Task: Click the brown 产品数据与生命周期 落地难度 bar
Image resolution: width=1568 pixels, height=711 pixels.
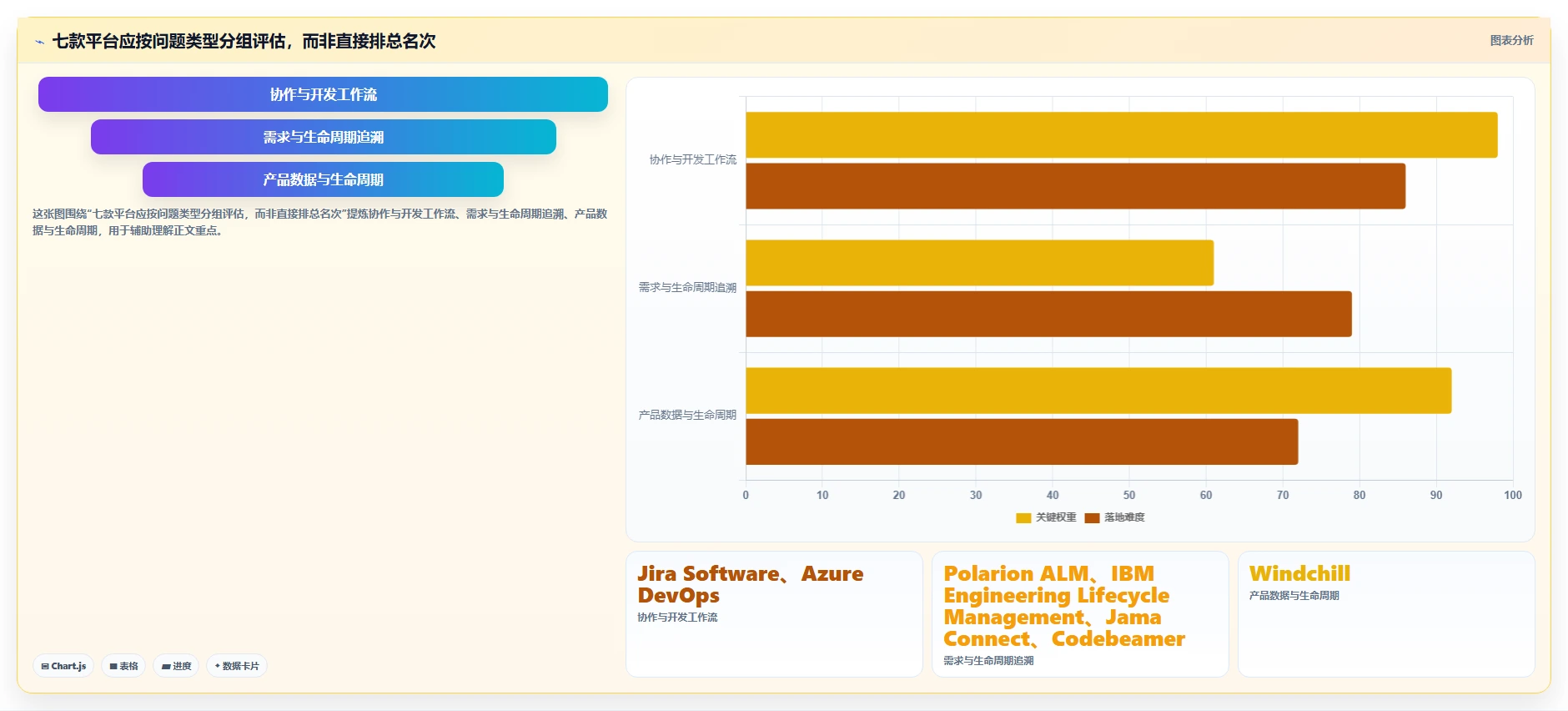Action: (x=1022, y=441)
